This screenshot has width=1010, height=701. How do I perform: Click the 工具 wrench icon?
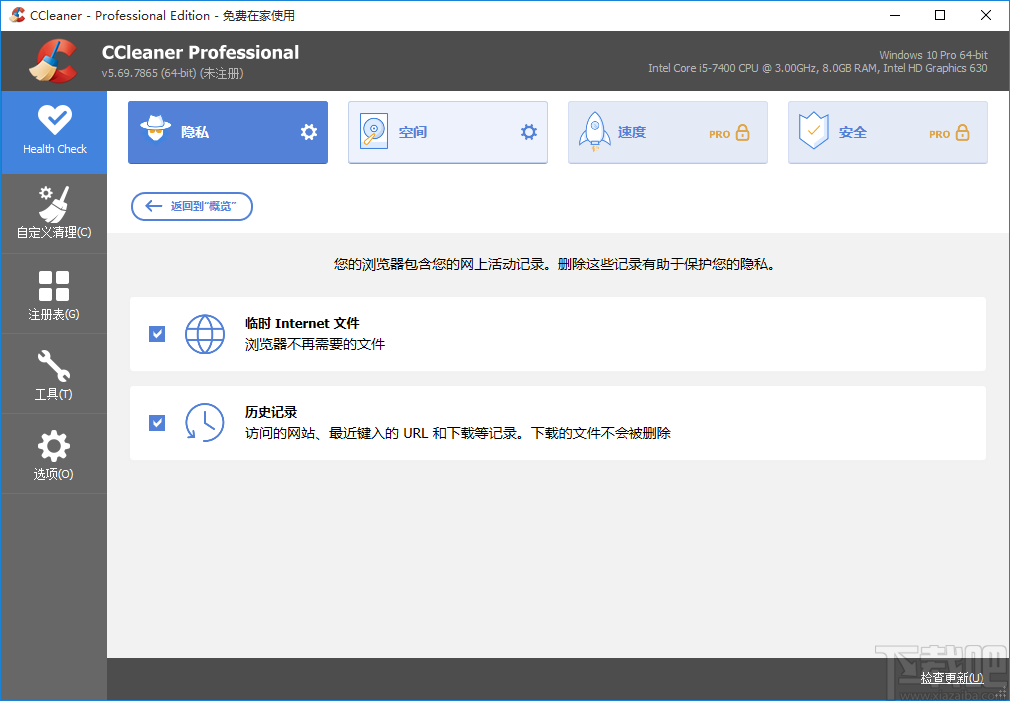[x=54, y=368]
